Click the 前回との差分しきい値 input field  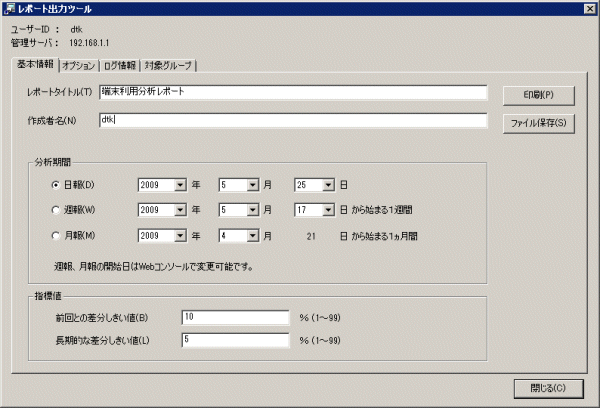pos(235,318)
